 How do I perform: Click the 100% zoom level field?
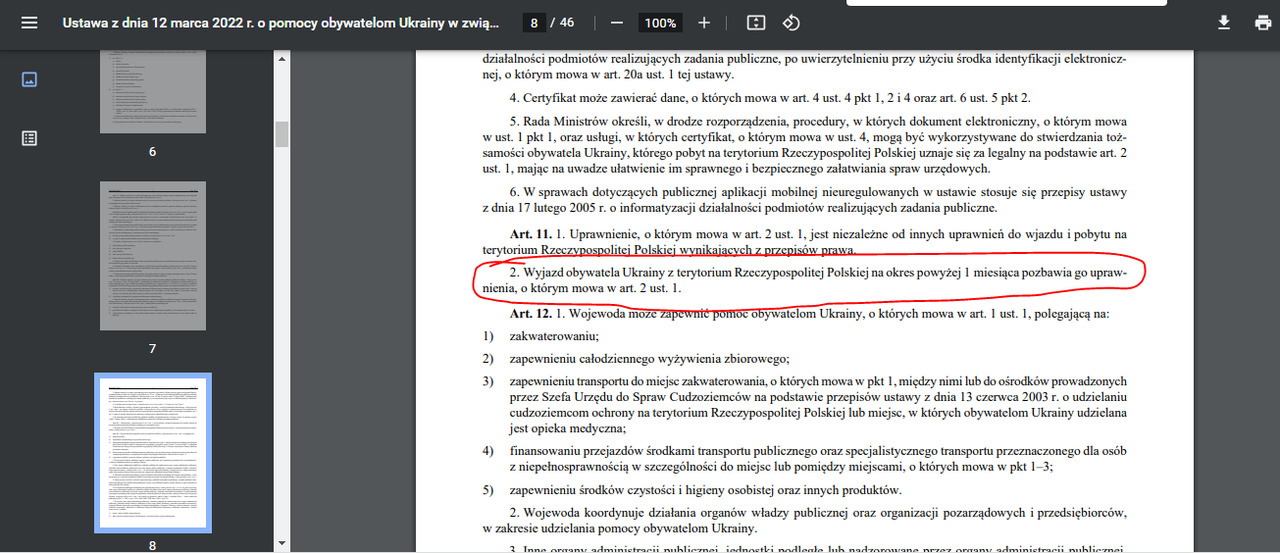tap(660, 22)
